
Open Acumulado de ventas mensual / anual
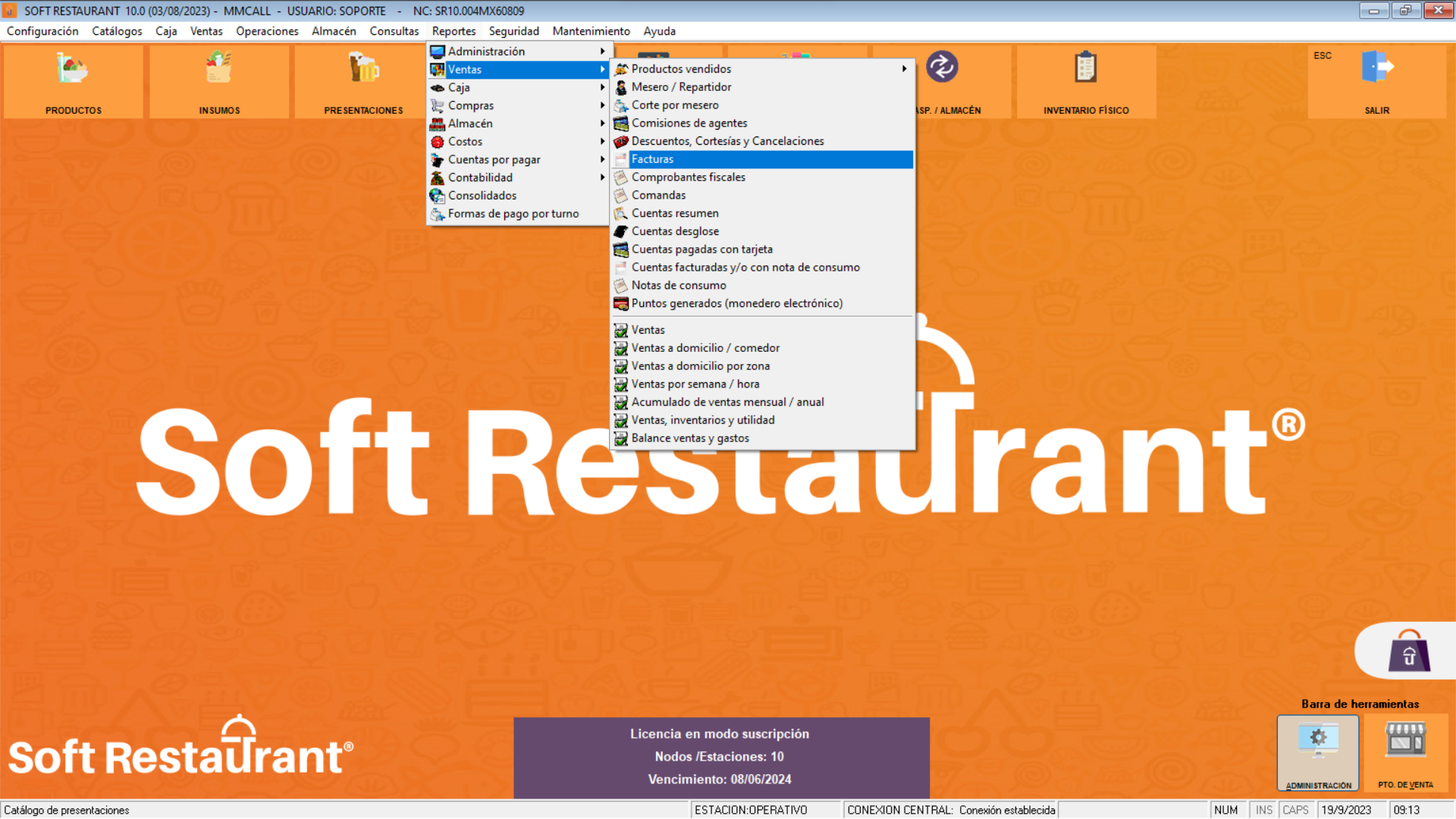point(763,403)
